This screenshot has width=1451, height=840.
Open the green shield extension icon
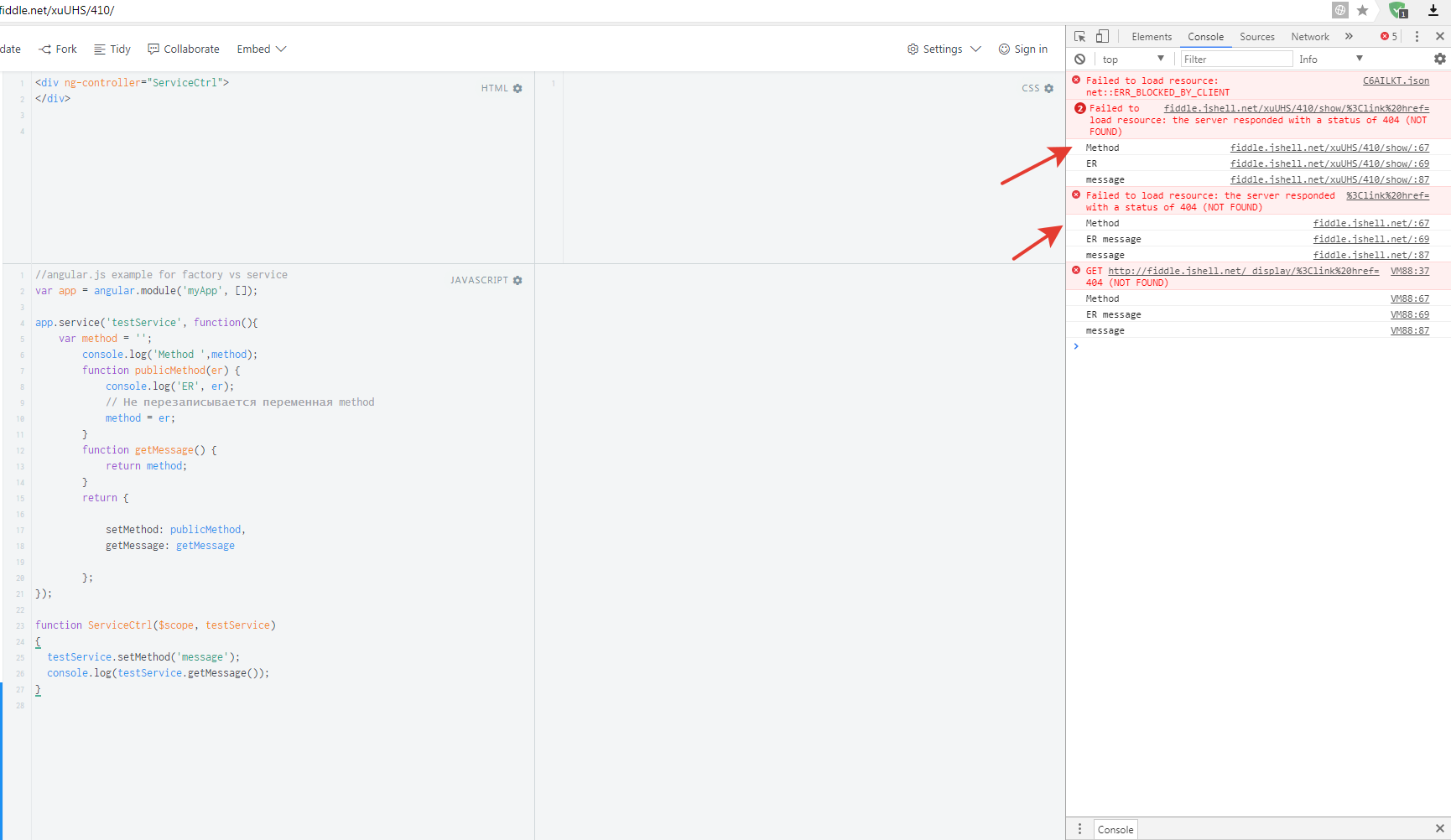click(1398, 10)
